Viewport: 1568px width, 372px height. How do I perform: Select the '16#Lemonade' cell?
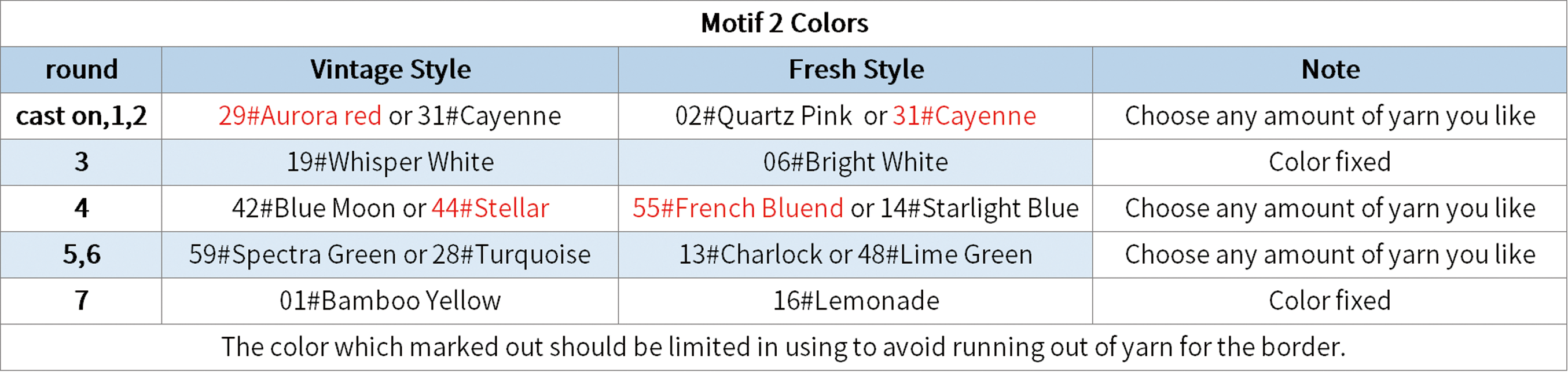click(856, 301)
